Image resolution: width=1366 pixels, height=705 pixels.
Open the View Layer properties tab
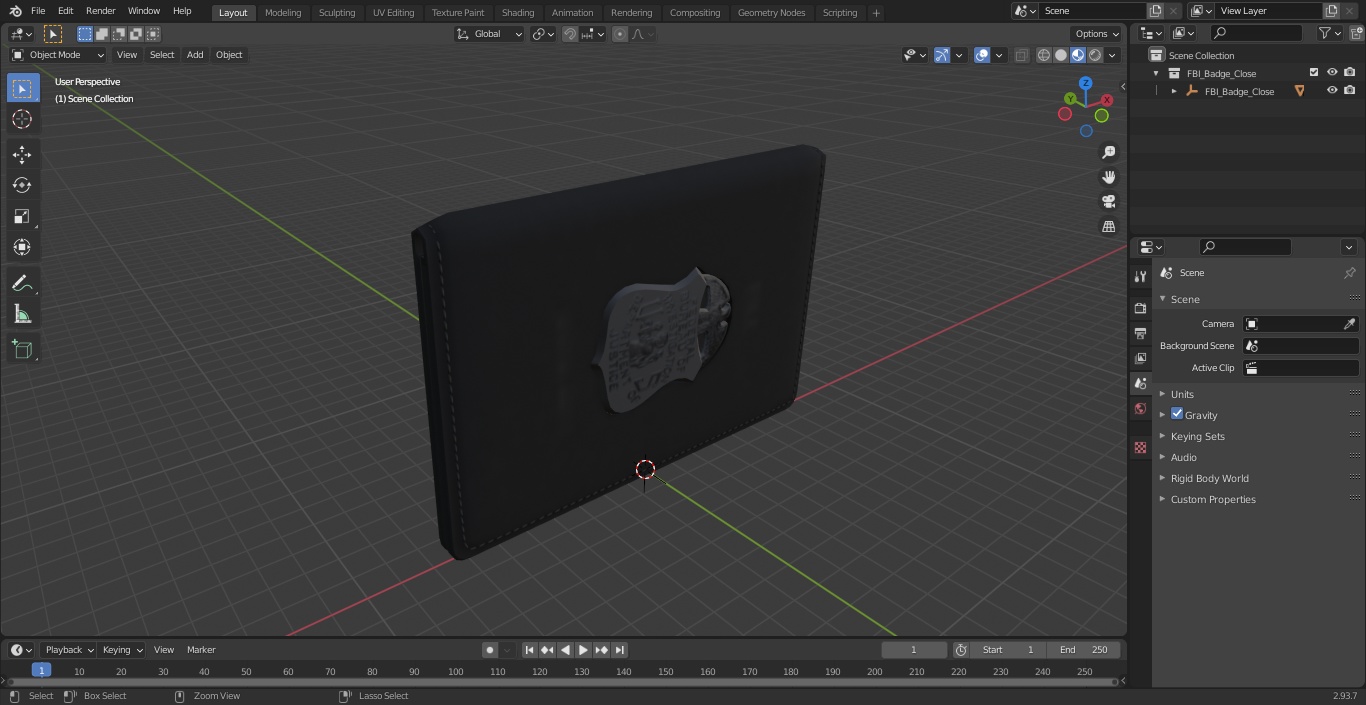coord(1140,358)
